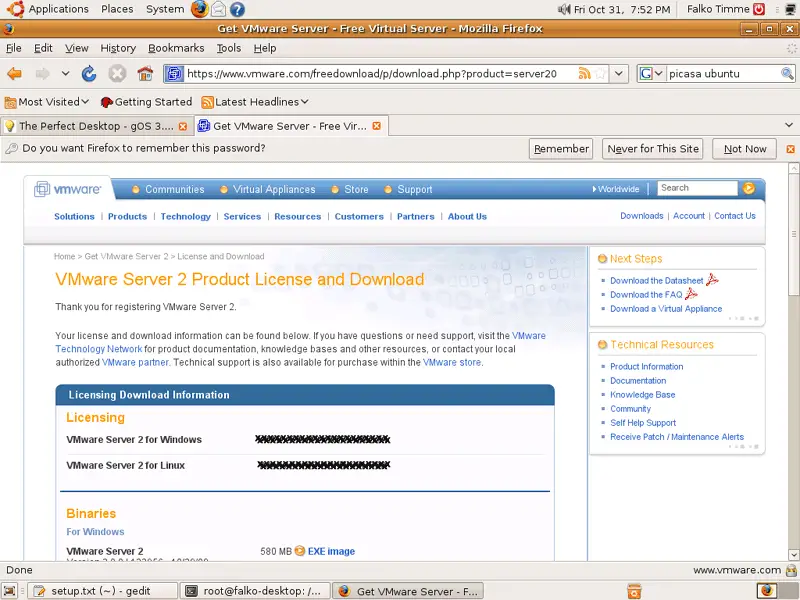Open the Download a Virtual Appliance link

pyautogui.click(x=666, y=309)
